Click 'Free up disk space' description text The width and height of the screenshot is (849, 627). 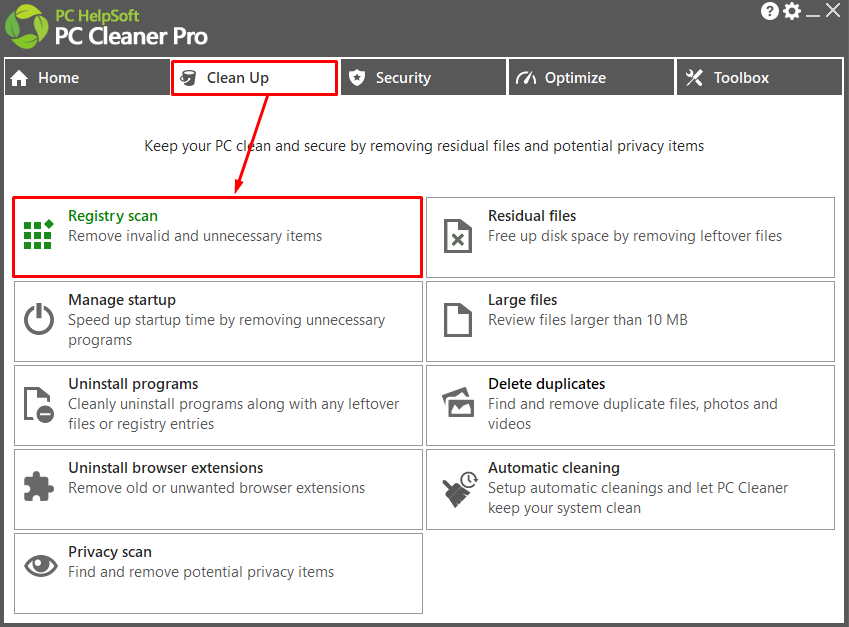(635, 236)
